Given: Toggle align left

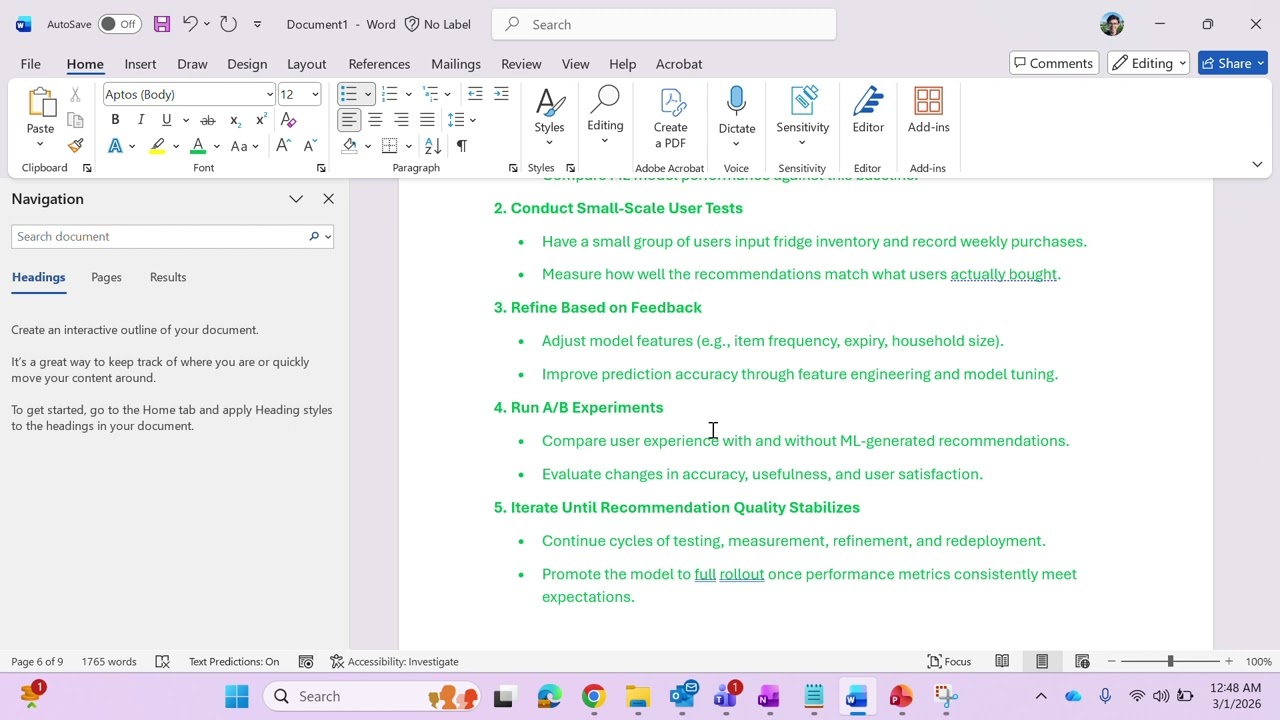Looking at the screenshot, I should pyautogui.click(x=348, y=120).
